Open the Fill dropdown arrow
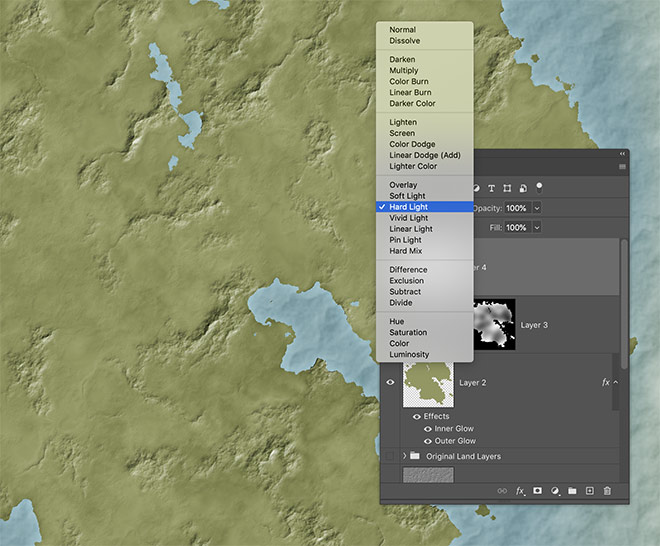 [x=537, y=228]
